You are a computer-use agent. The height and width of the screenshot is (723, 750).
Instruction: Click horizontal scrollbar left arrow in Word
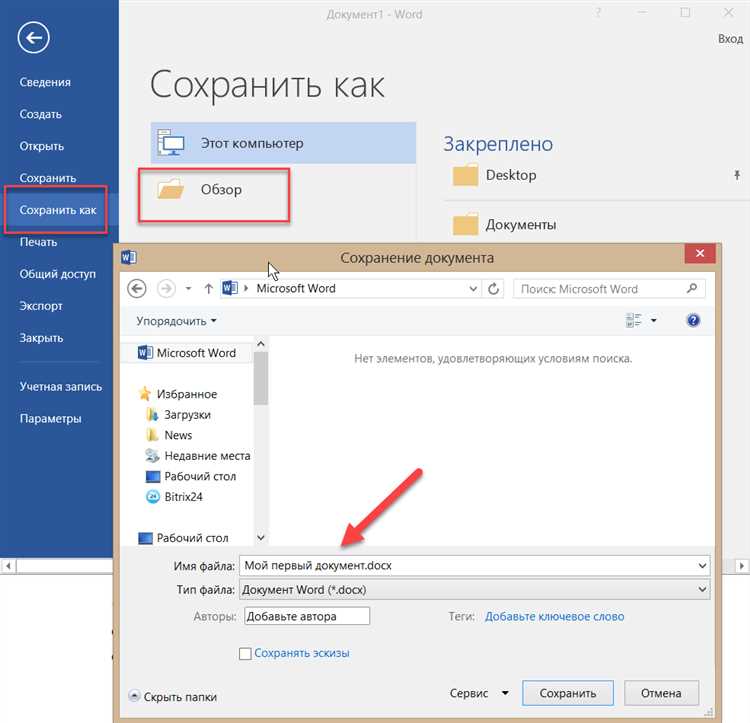coord(8,566)
